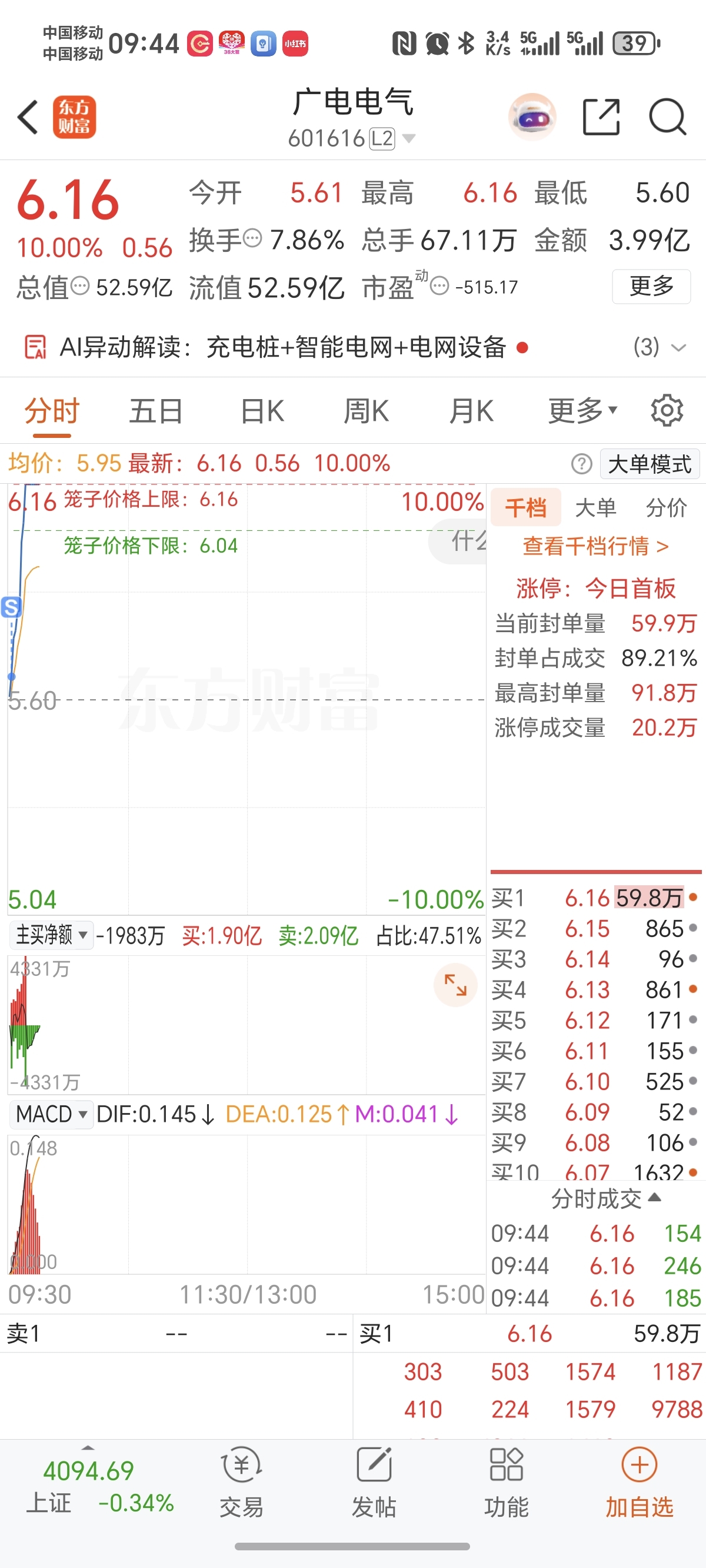Tap the 09:44 trade with 246 volume

pos(596,1265)
